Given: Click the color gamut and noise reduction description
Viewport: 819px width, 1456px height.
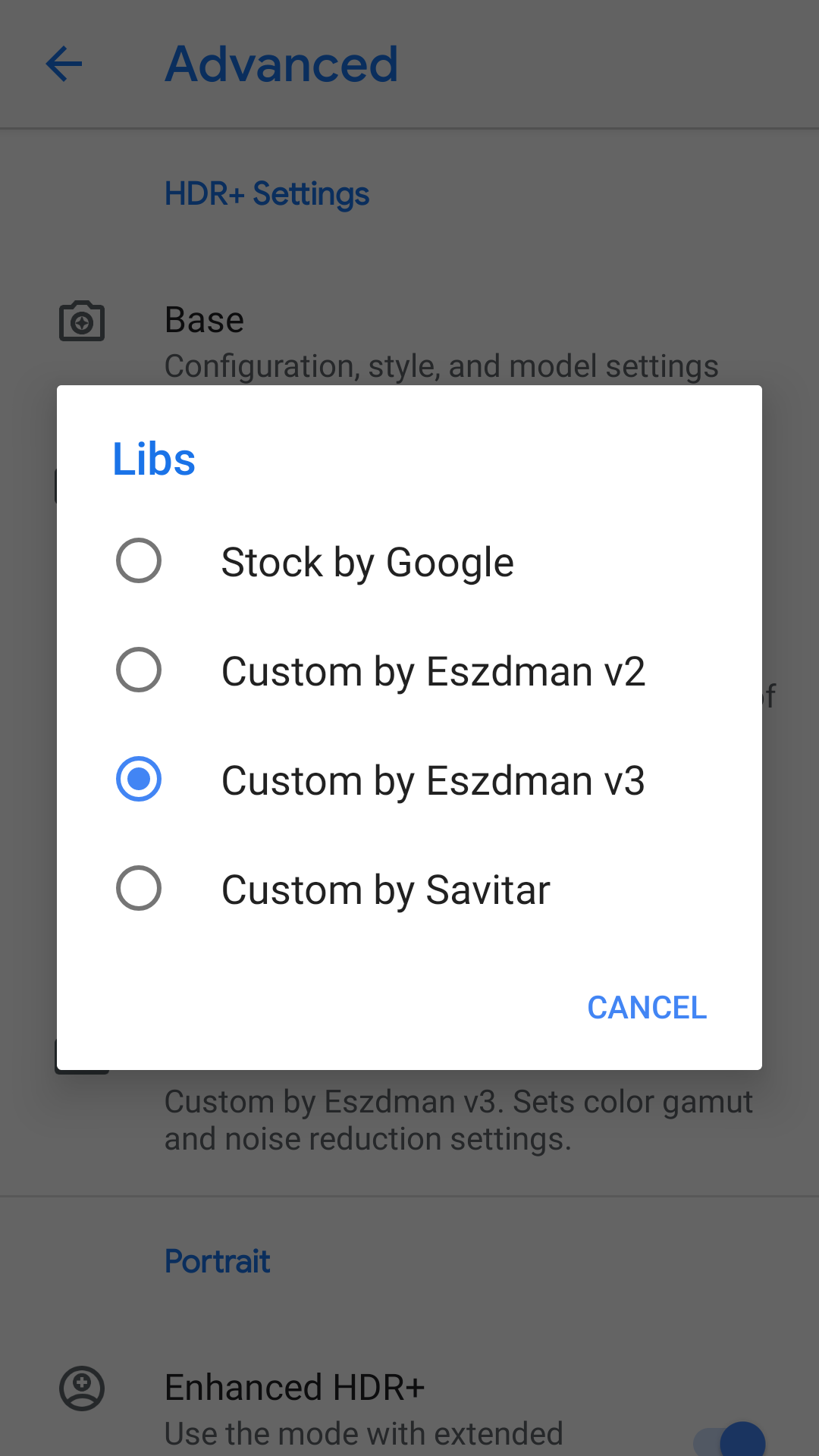Looking at the screenshot, I should coord(458,1120).
